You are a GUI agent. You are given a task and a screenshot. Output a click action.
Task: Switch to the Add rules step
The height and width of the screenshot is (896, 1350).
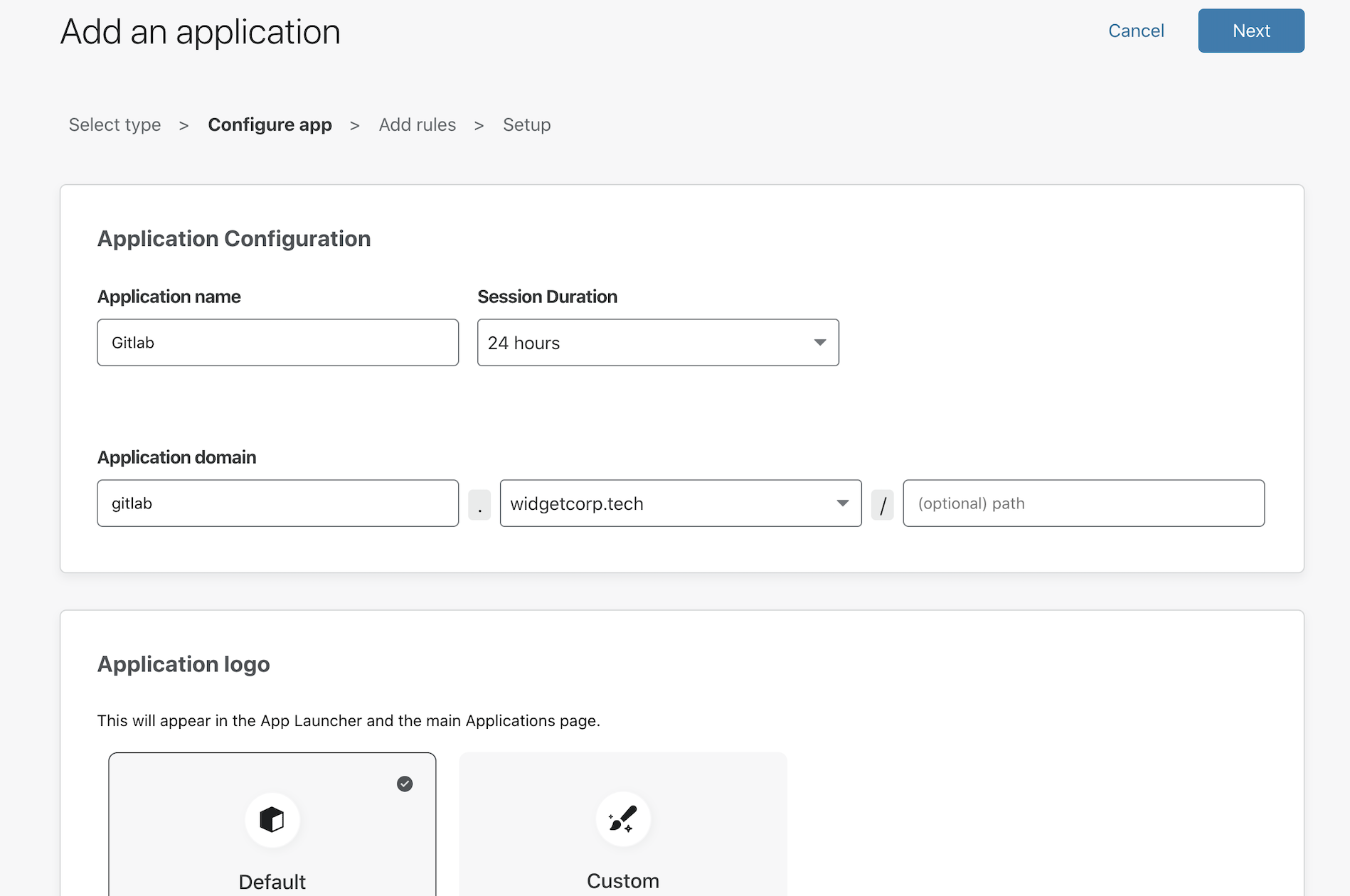[417, 124]
